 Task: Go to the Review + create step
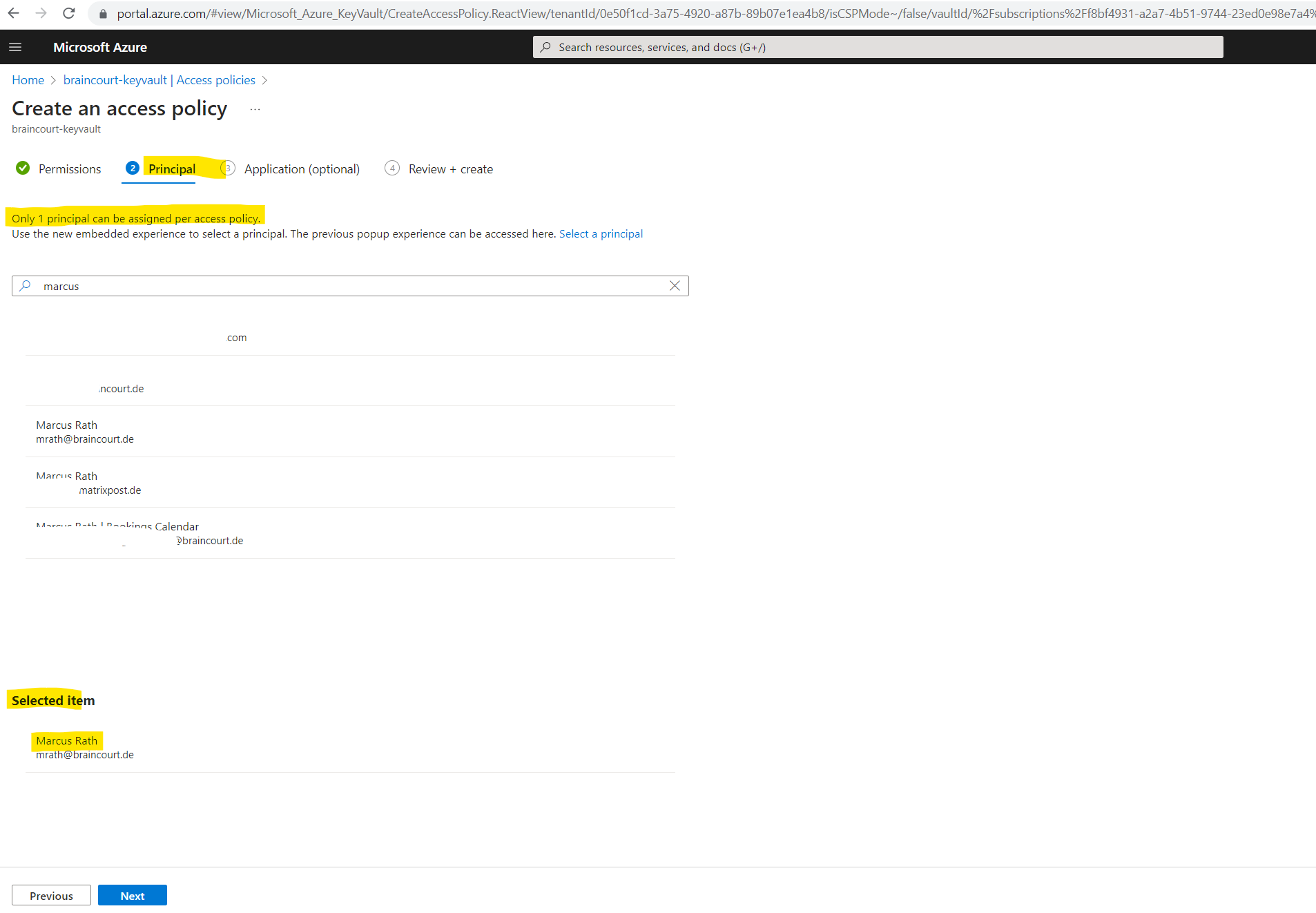[x=450, y=169]
